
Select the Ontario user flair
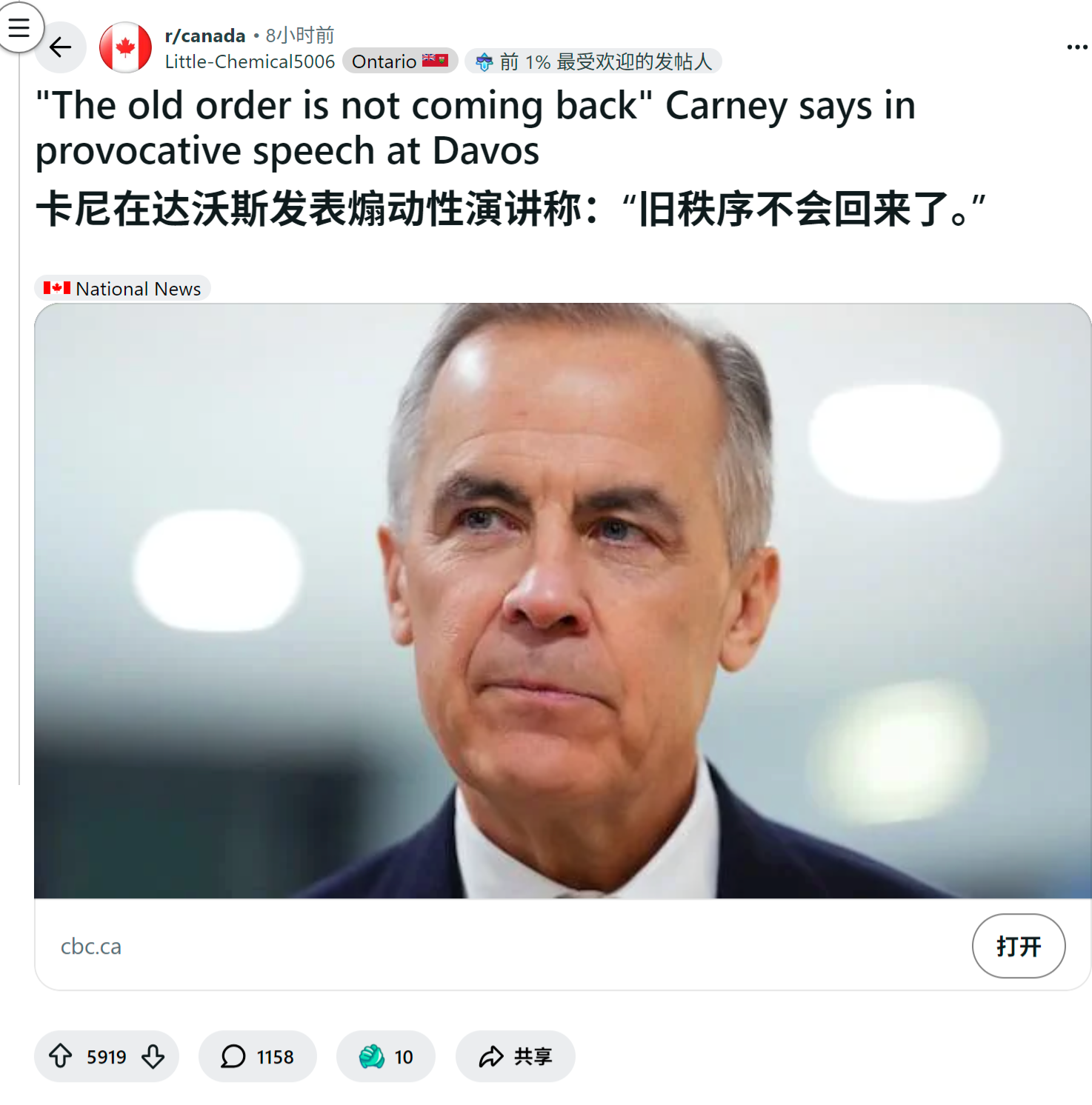(400, 61)
